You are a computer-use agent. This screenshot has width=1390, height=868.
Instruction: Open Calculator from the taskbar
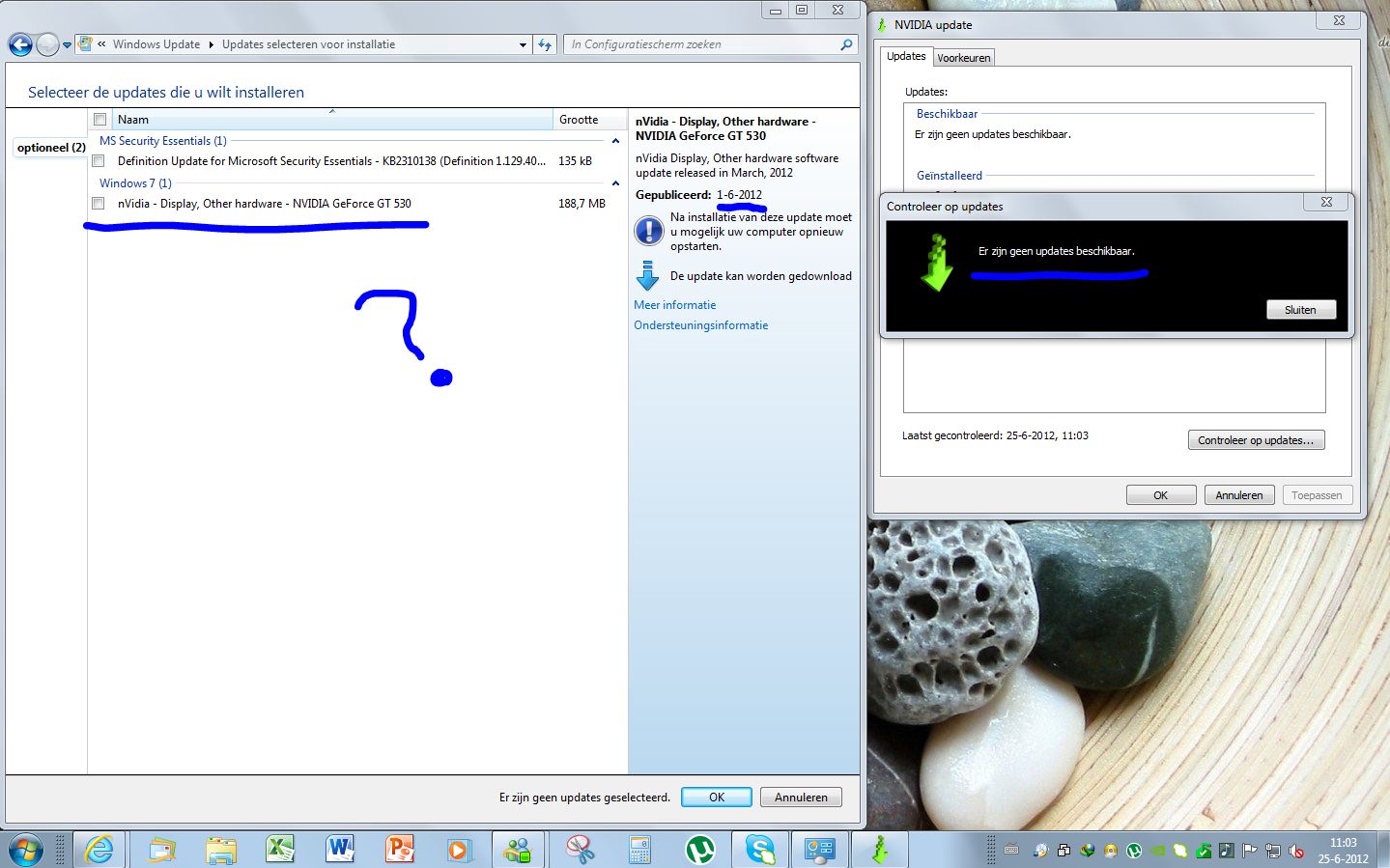(x=639, y=850)
